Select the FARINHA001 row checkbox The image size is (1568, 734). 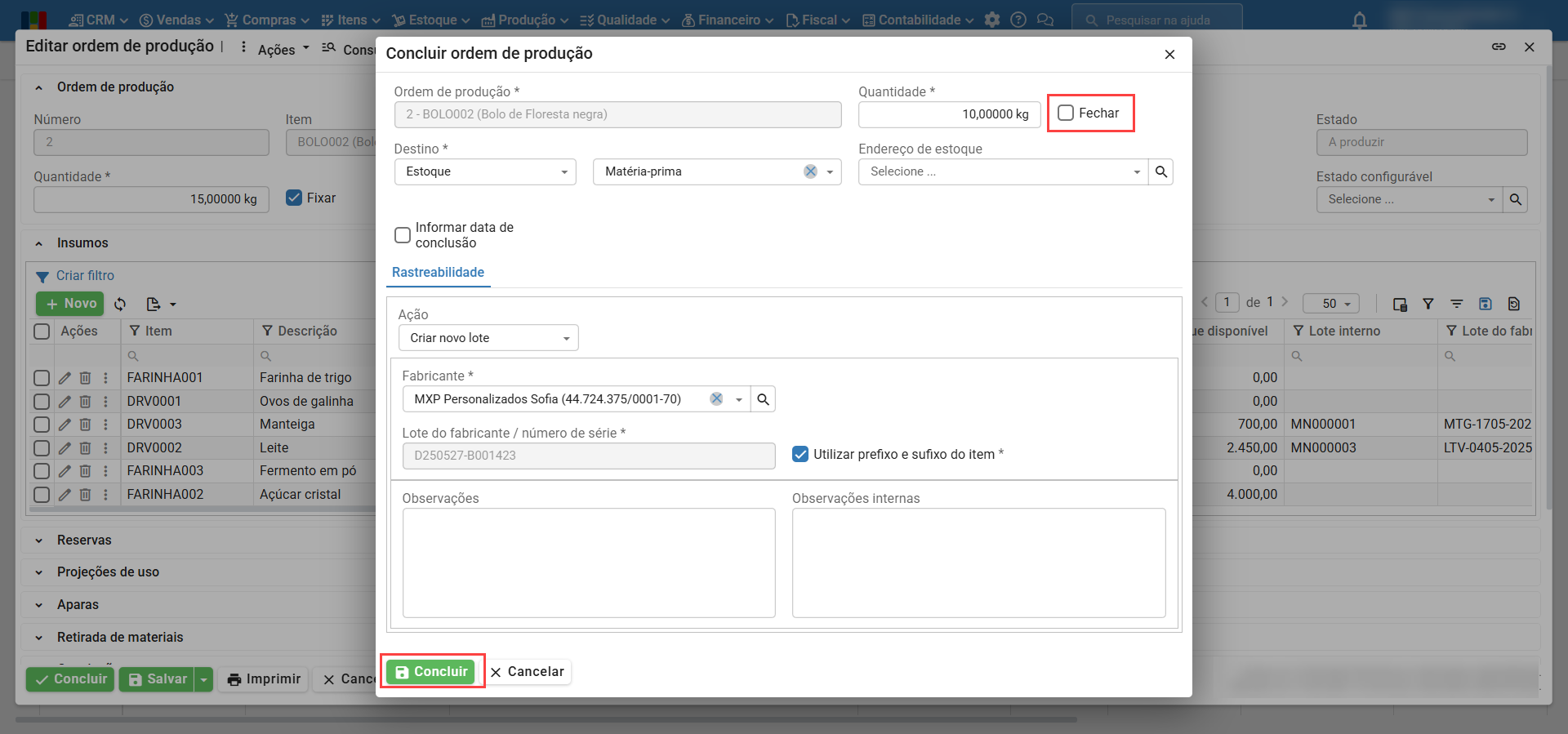click(x=42, y=378)
